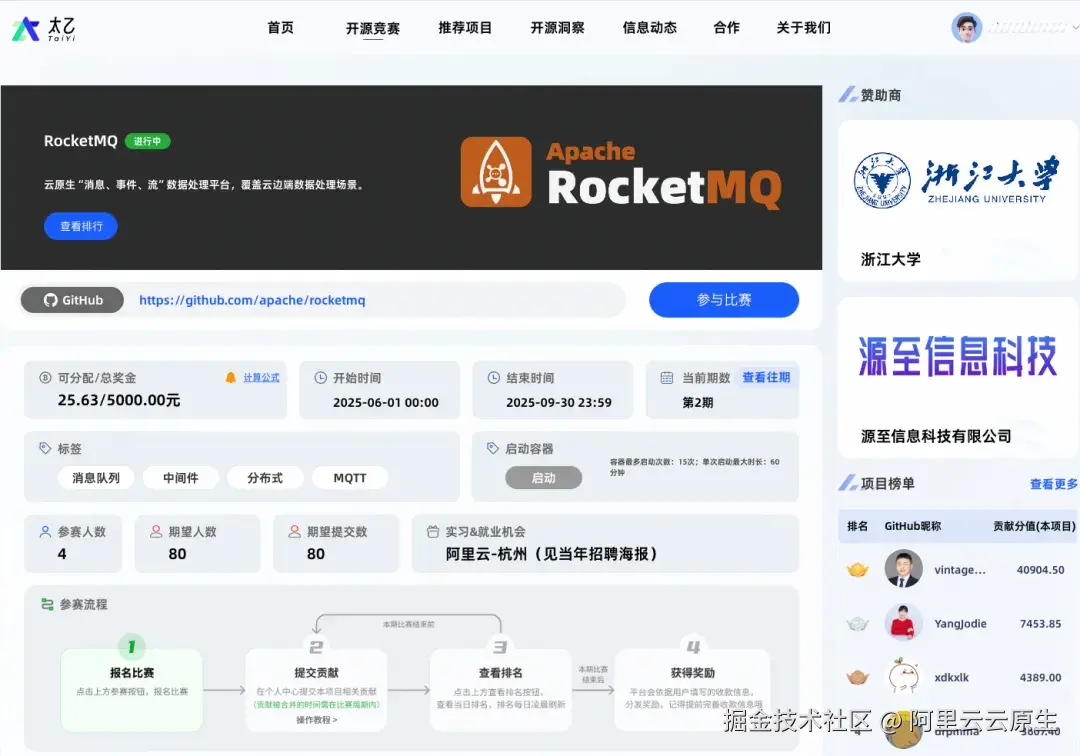Click the 7453.85 contribution score

click(1040, 624)
